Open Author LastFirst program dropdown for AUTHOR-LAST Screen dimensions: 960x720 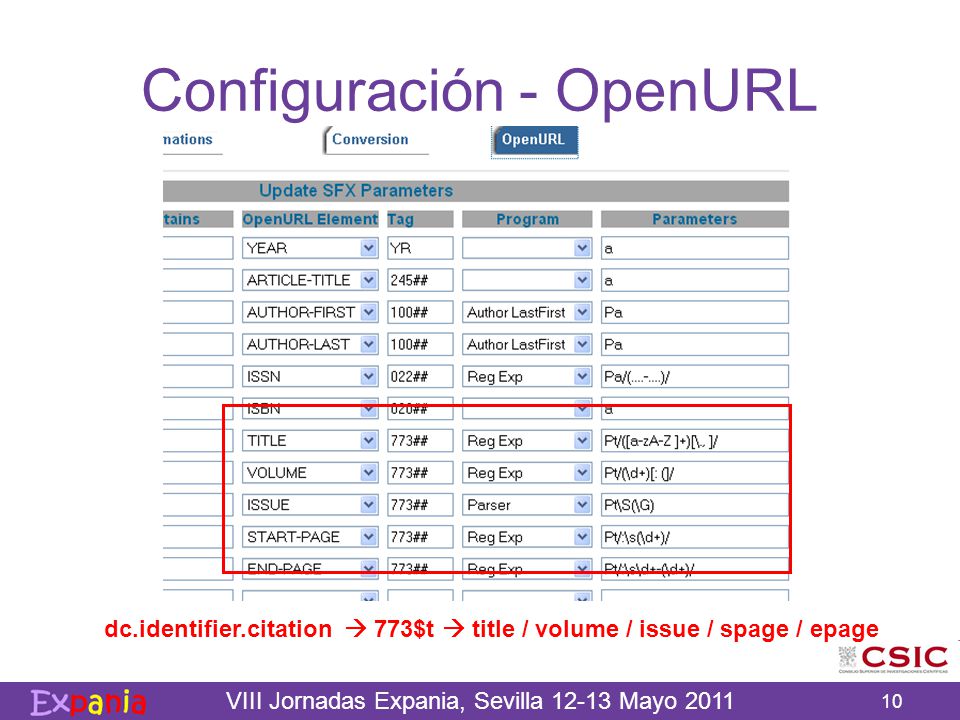(527, 344)
